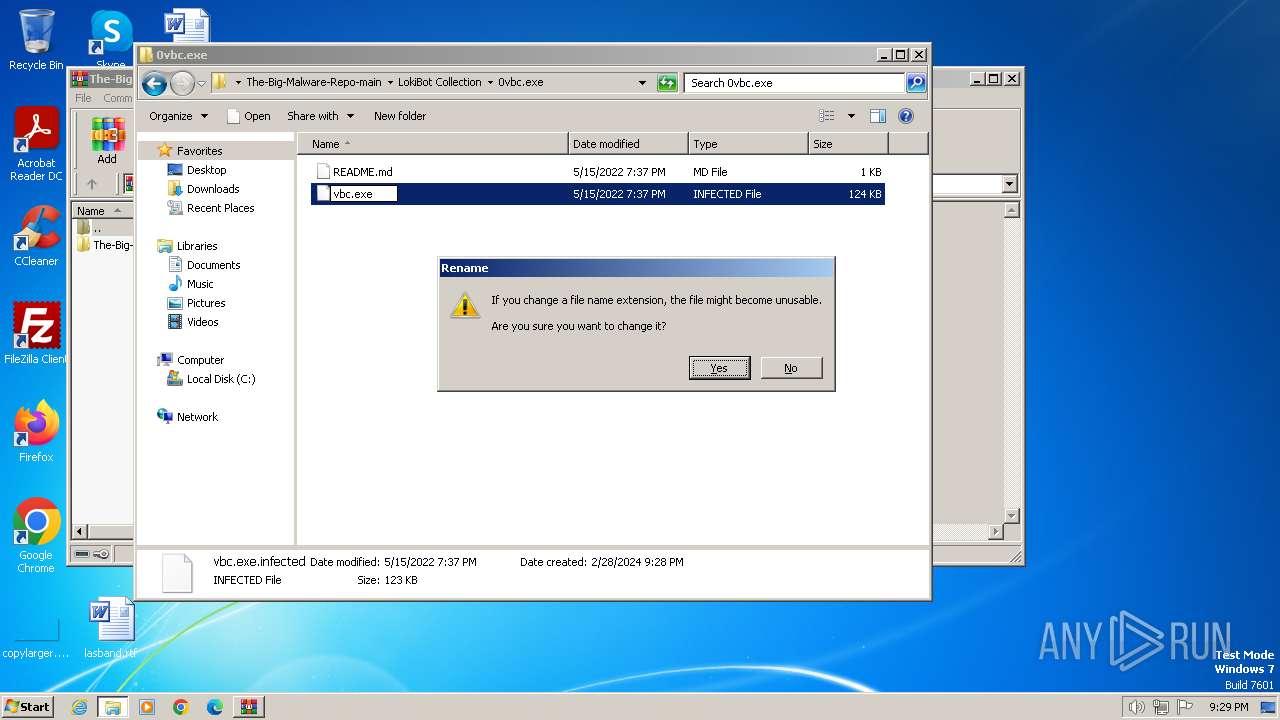
Task: Click Open in Explorer toolbar
Action: tap(249, 116)
